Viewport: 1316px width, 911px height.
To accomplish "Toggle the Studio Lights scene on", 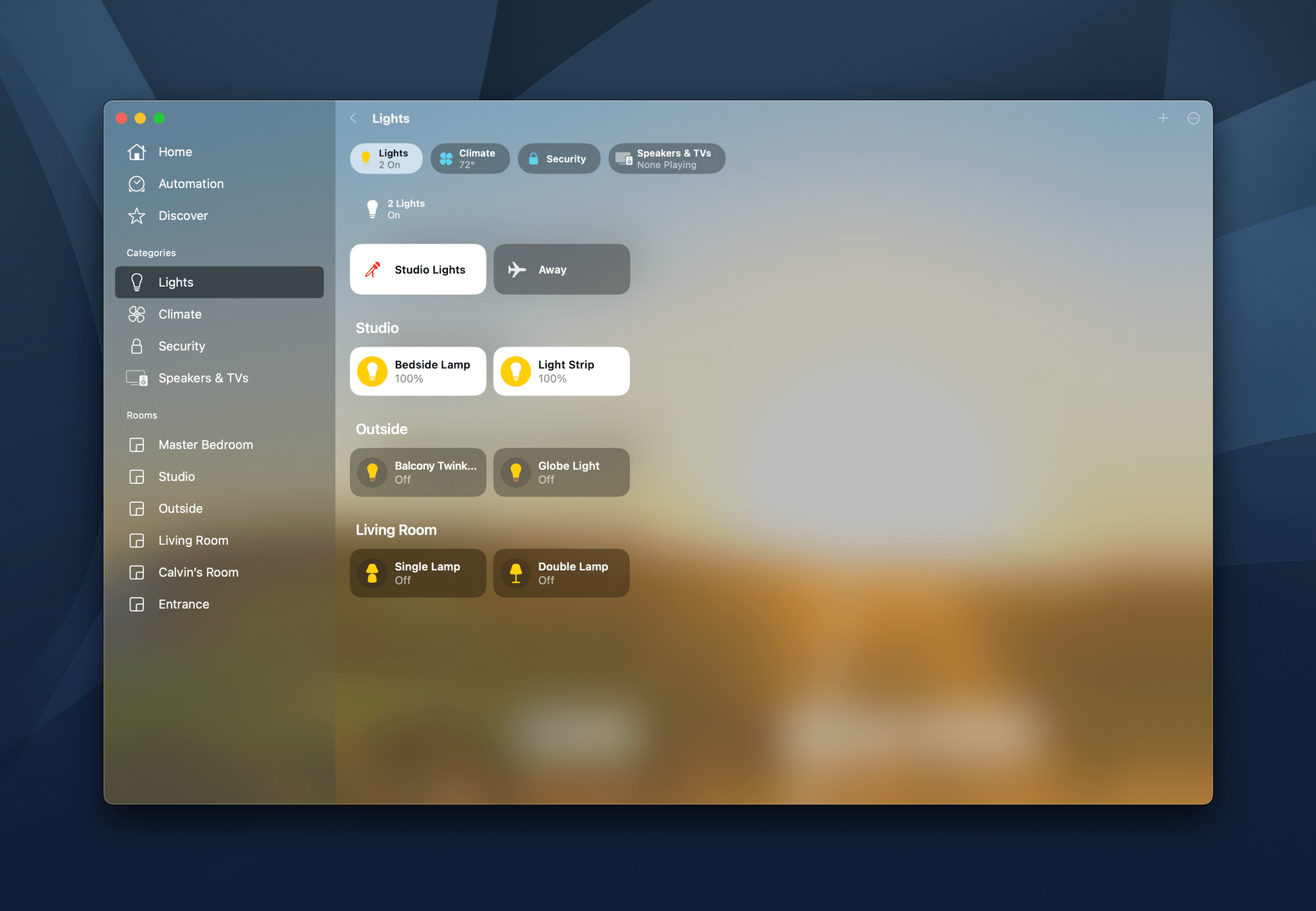I will coord(418,269).
